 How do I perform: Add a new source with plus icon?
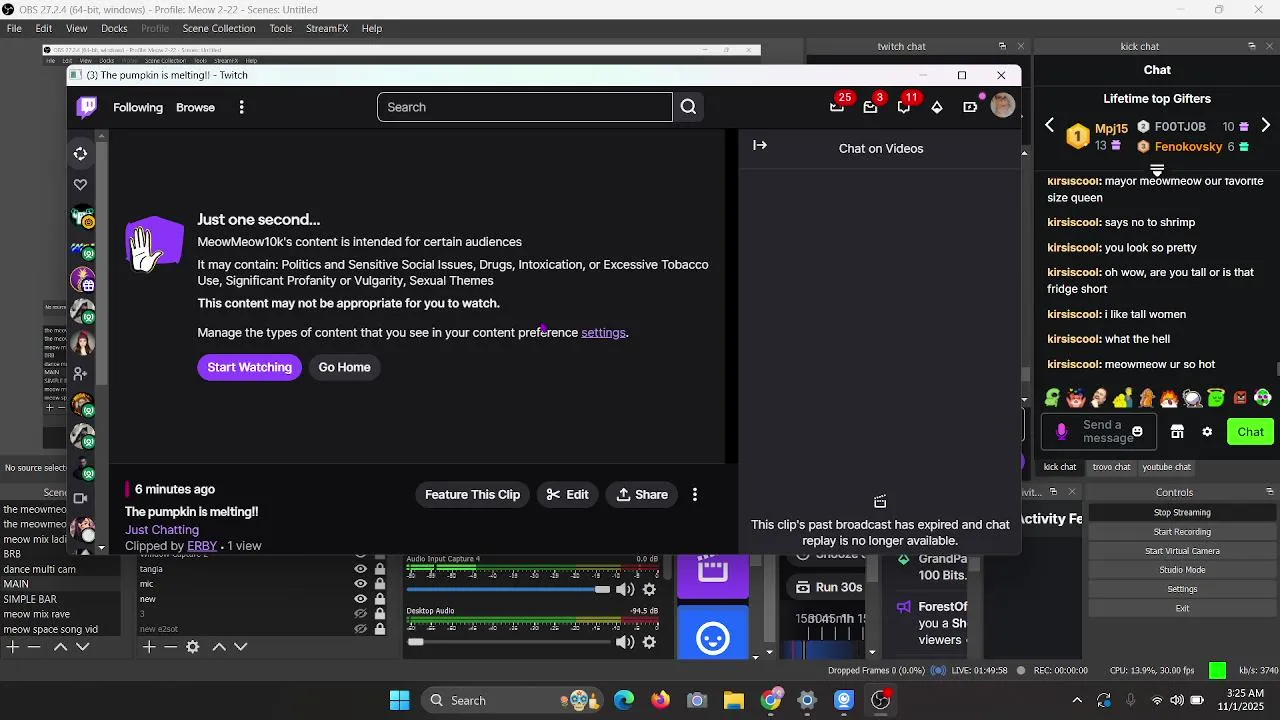pyautogui.click(x=149, y=647)
